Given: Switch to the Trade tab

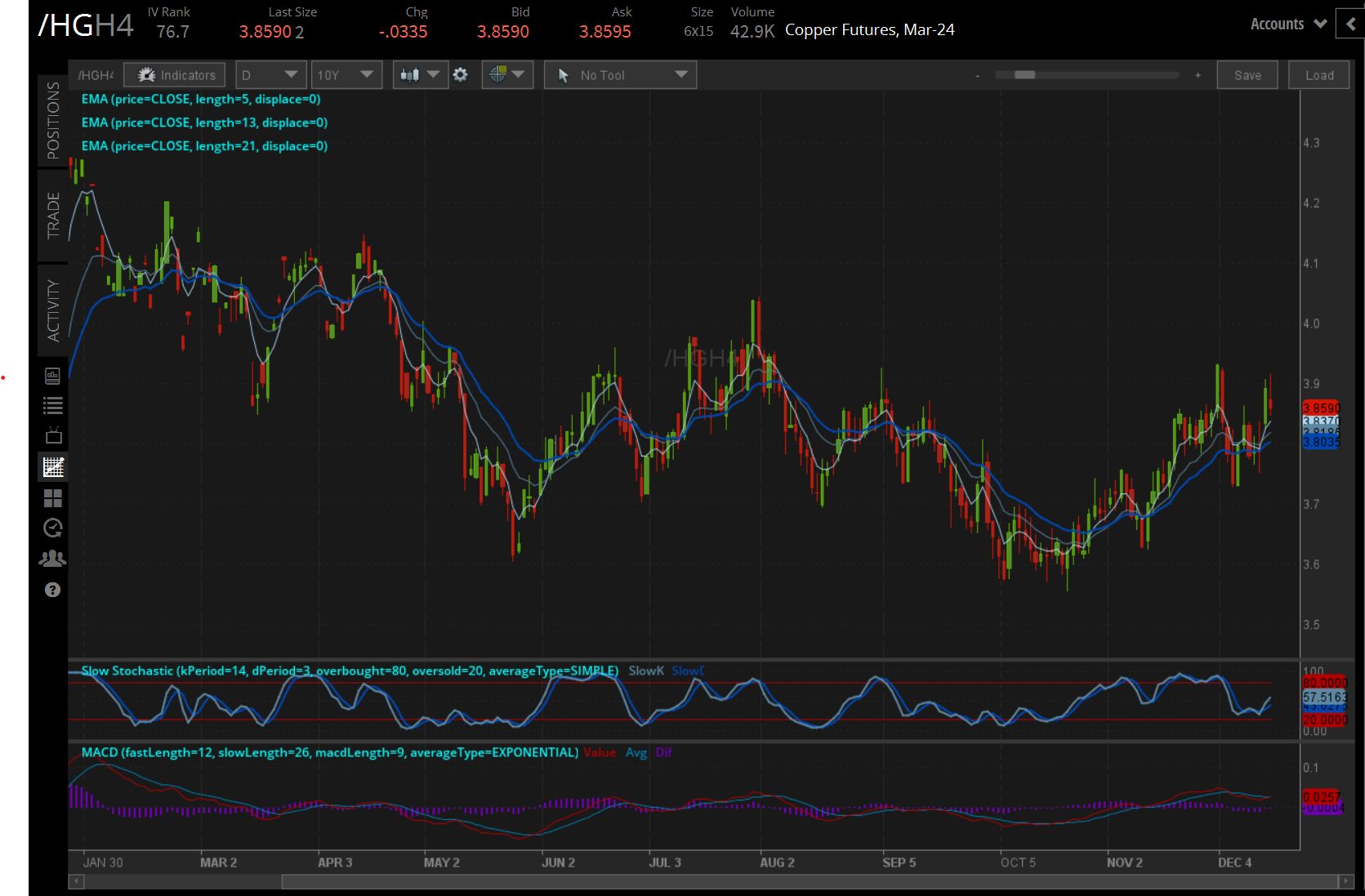Looking at the screenshot, I should (53, 216).
